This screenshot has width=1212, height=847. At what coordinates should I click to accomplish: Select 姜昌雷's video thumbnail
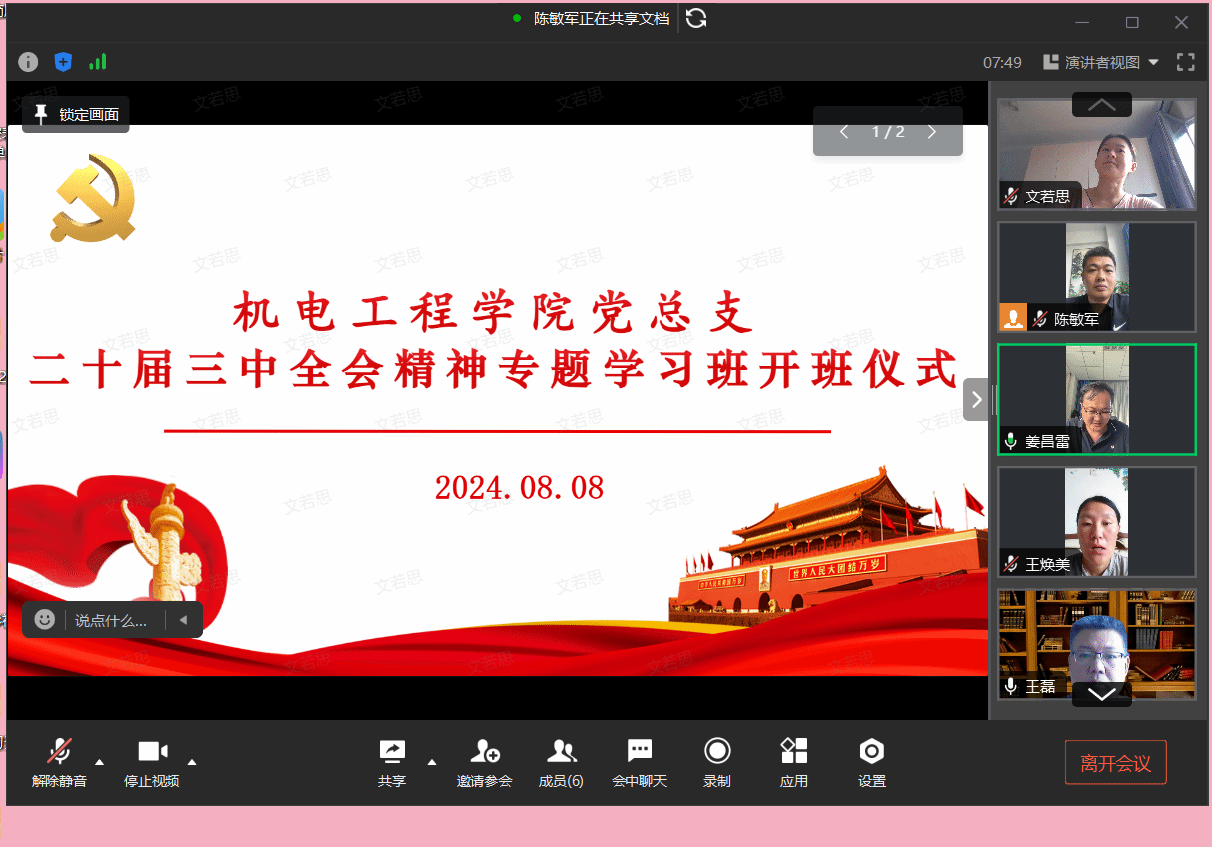[1097, 399]
